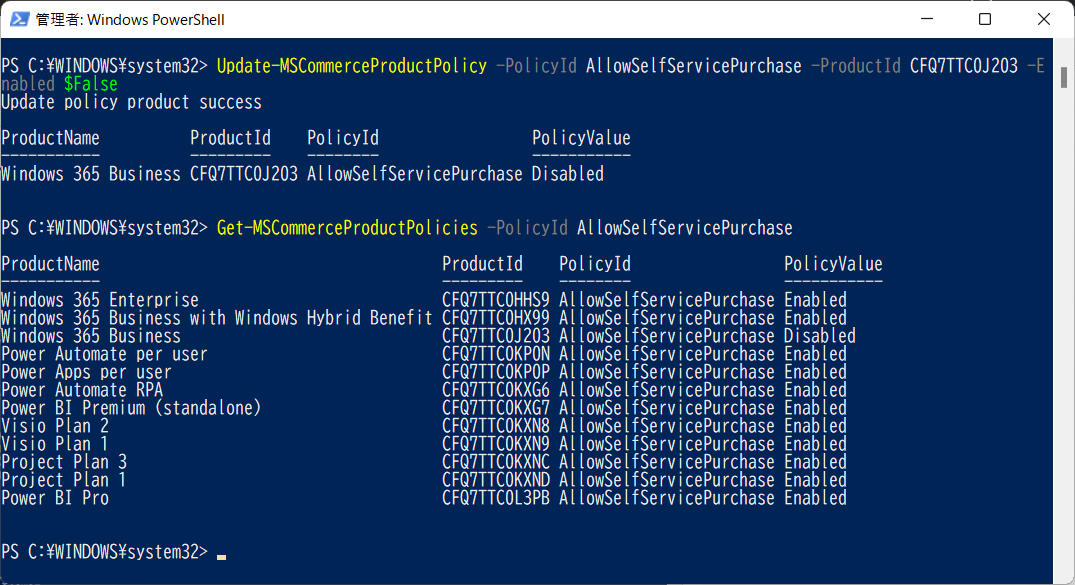The width and height of the screenshot is (1075, 585).
Task: Click the Update policy product success message
Action: (131, 102)
